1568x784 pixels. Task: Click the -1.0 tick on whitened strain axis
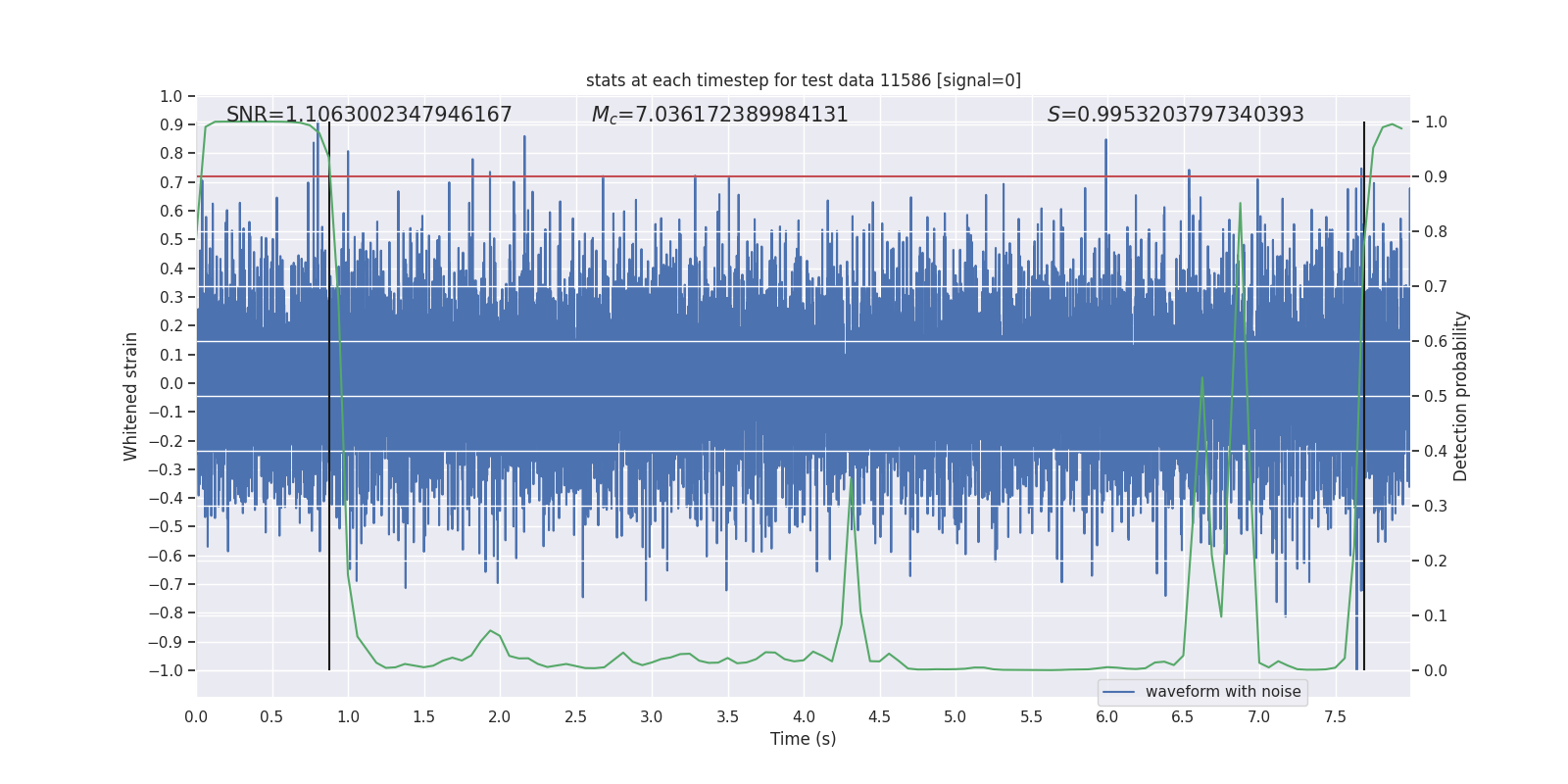[x=166, y=670]
